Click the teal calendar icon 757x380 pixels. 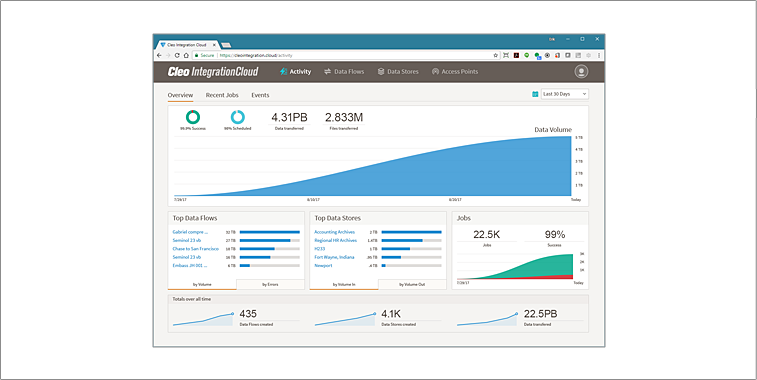pyautogui.click(x=535, y=94)
